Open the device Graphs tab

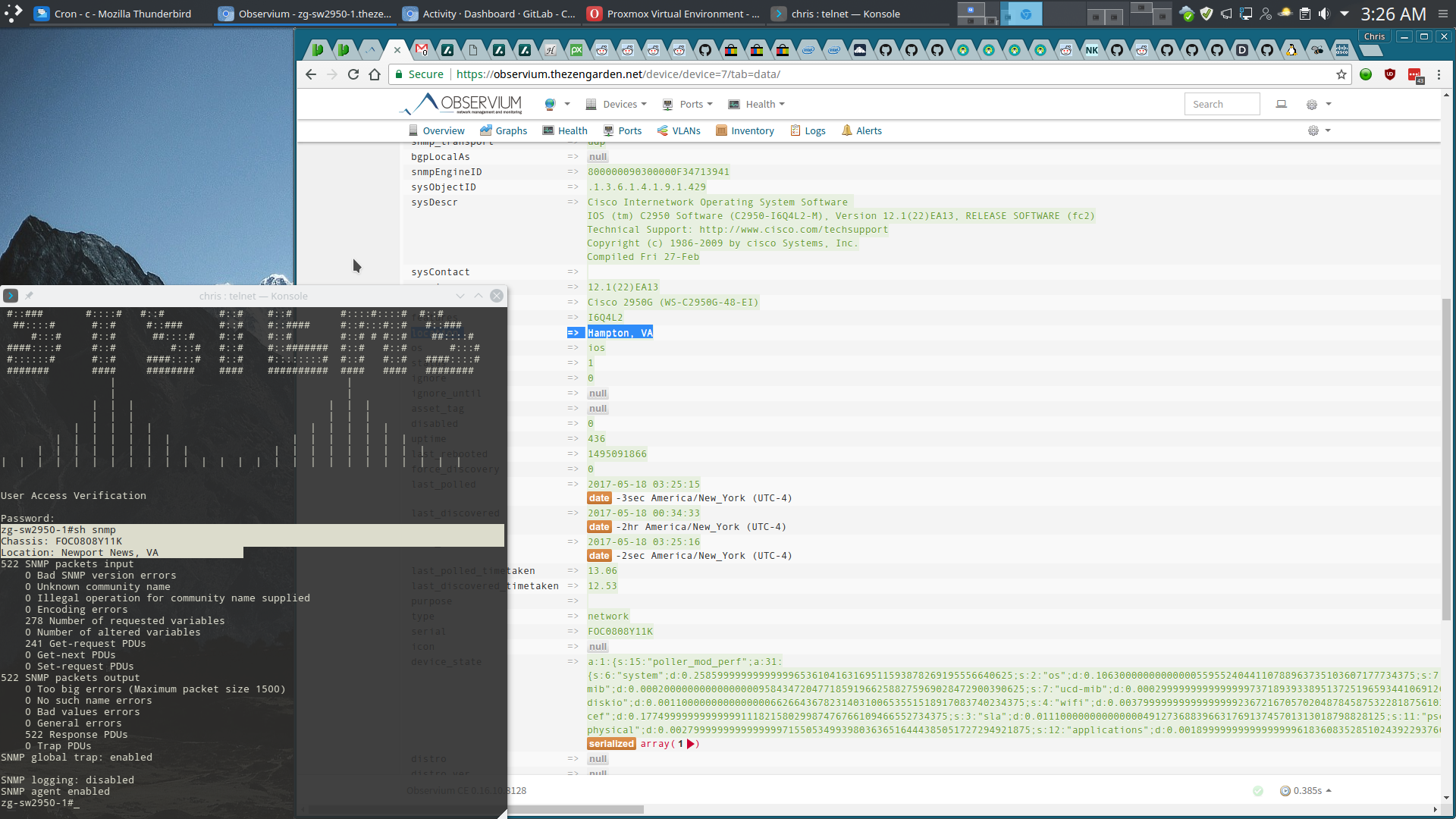click(504, 130)
